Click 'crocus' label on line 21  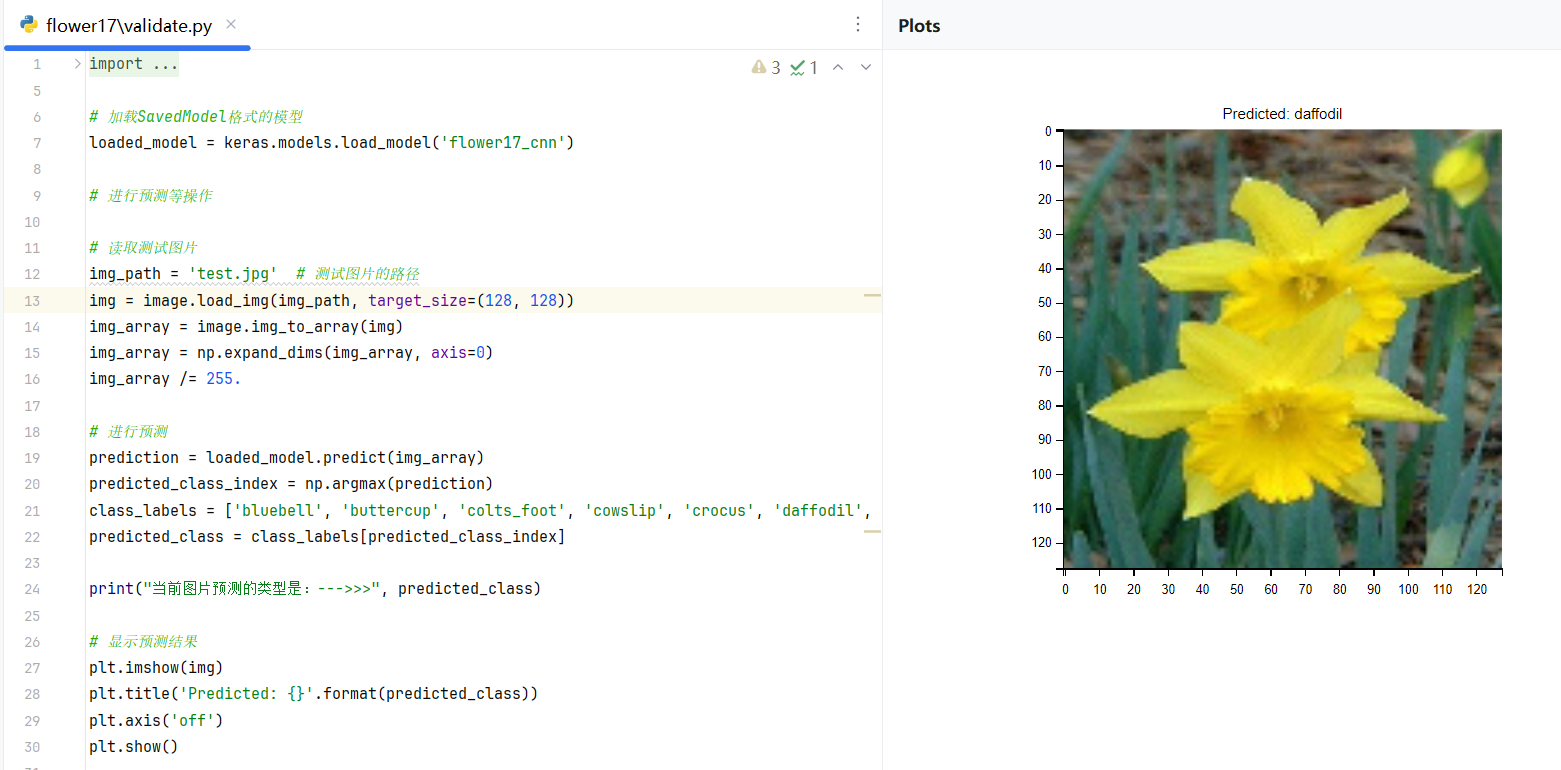(719, 510)
